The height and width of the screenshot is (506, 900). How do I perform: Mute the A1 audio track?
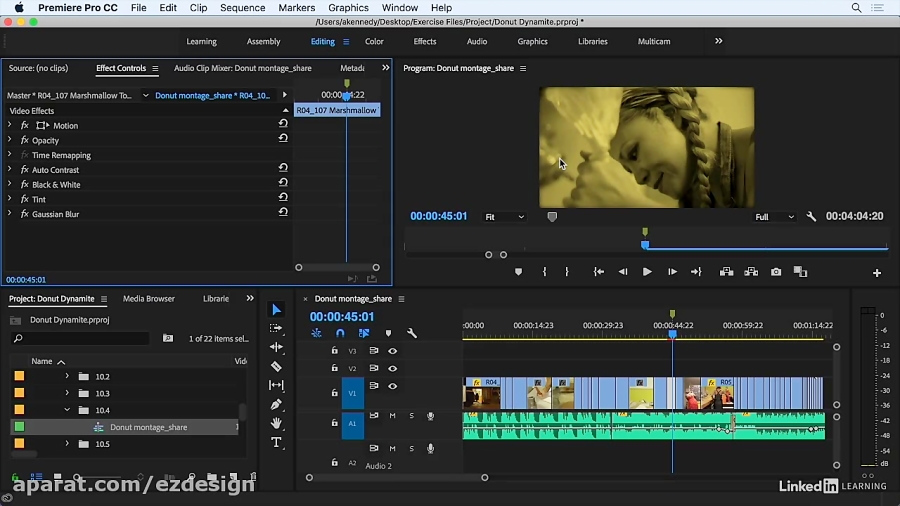coord(392,416)
